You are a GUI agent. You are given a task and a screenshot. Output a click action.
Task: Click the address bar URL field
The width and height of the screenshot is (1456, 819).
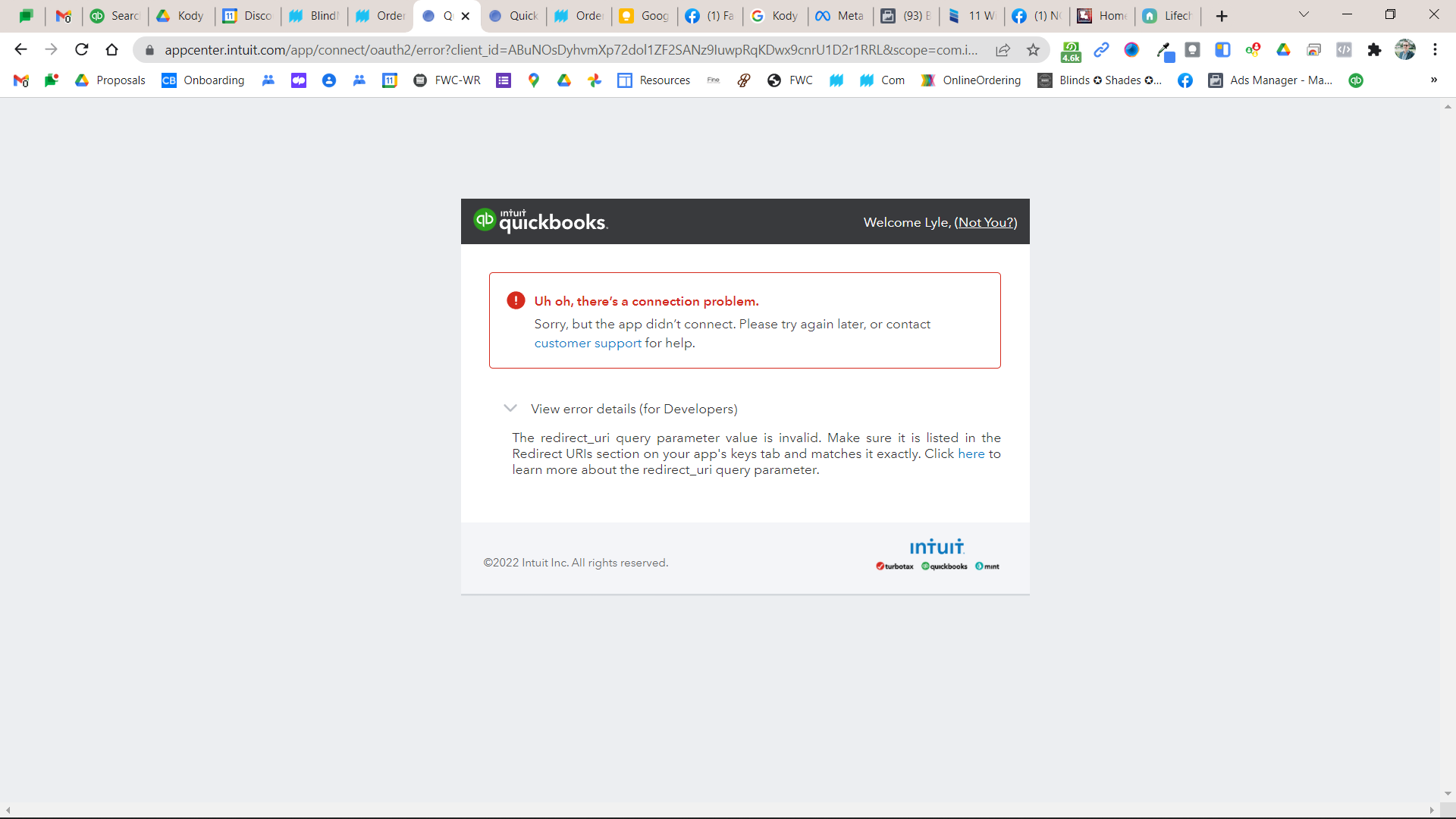pyautogui.click(x=569, y=50)
